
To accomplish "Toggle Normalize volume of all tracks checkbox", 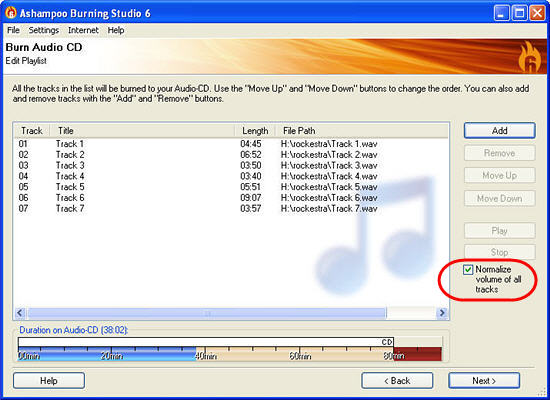I will coord(468,269).
